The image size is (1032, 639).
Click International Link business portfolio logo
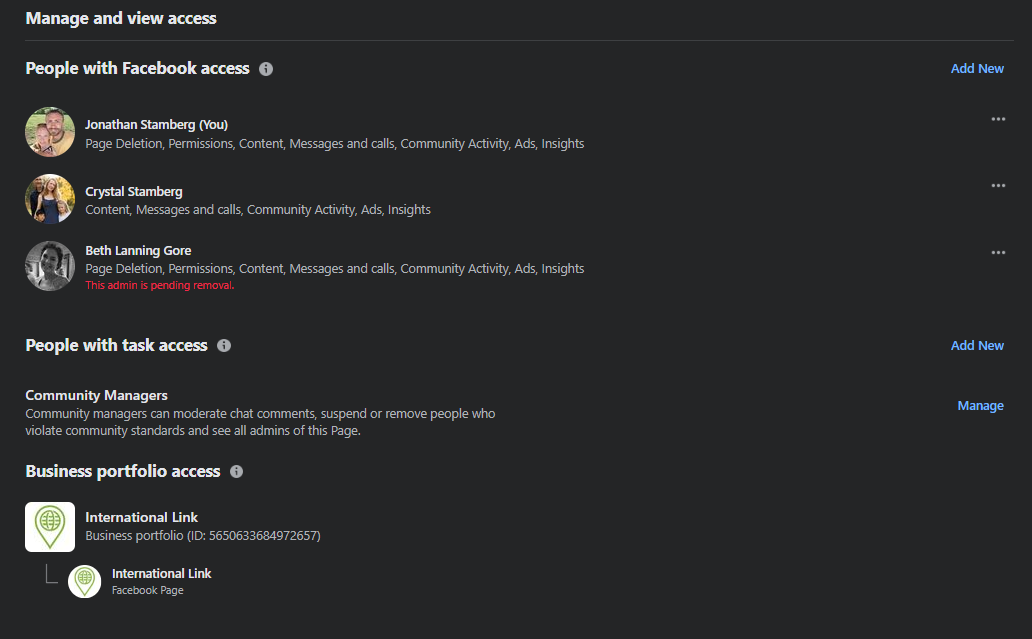coord(50,527)
